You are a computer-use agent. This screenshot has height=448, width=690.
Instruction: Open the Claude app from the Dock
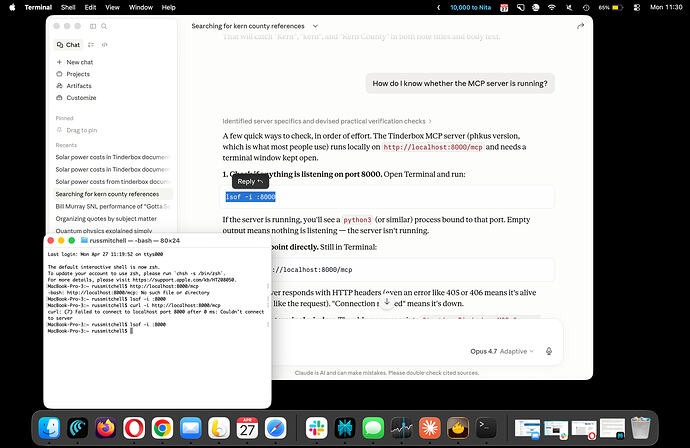tap(429, 428)
